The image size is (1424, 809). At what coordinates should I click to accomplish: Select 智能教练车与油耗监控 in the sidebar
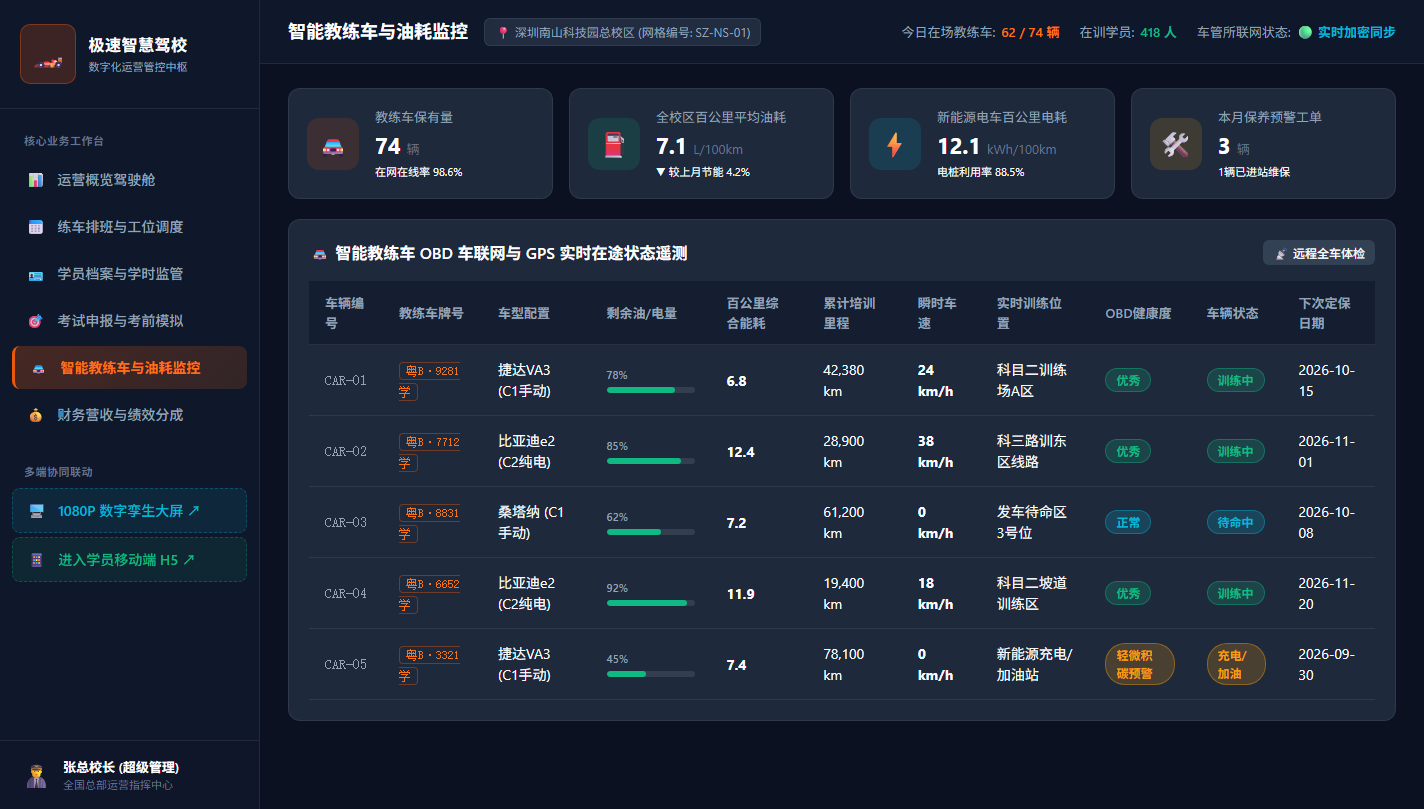(130, 367)
